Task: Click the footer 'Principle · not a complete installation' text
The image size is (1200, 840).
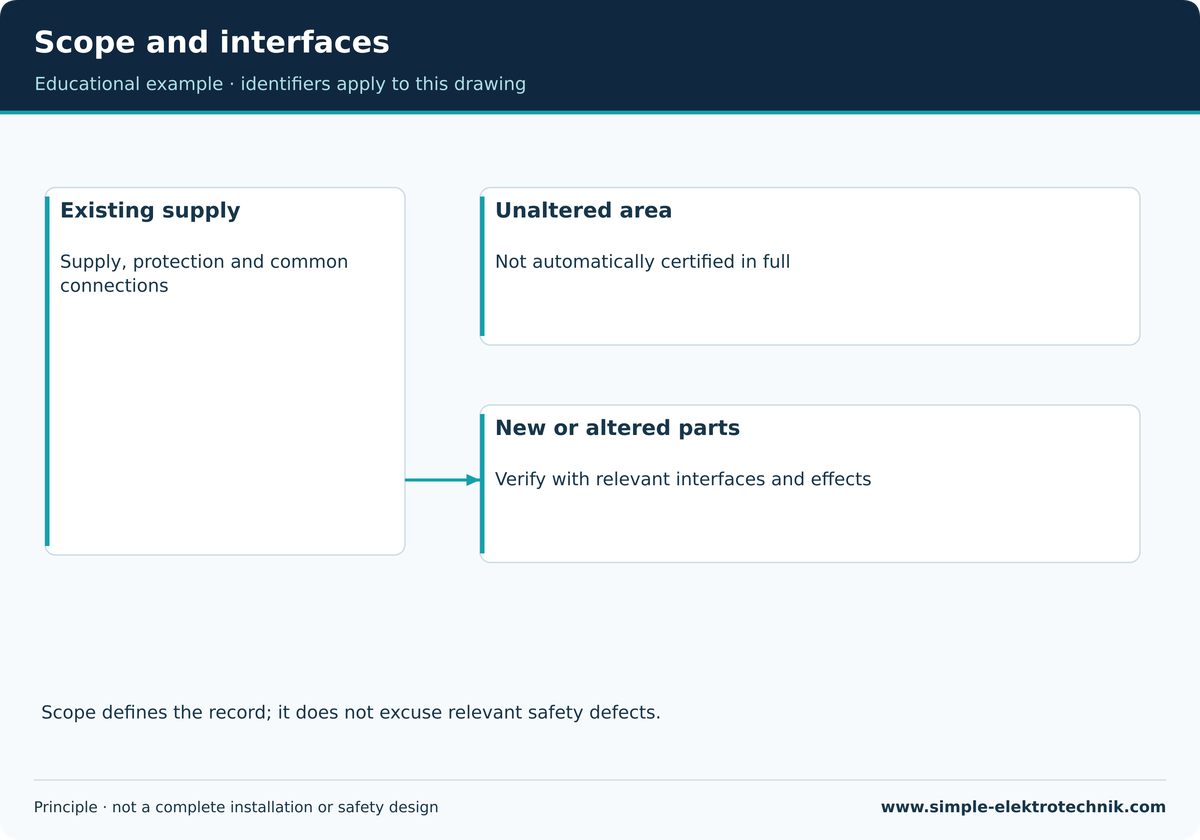Action: 236,807
